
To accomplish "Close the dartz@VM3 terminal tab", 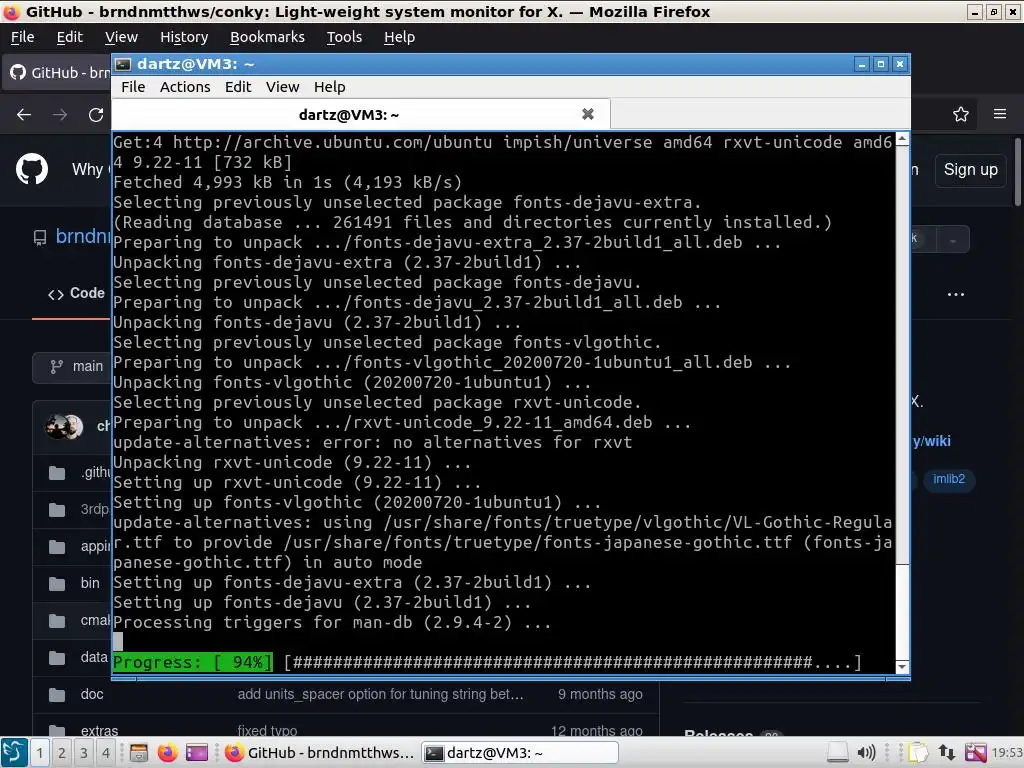I will click(588, 114).
